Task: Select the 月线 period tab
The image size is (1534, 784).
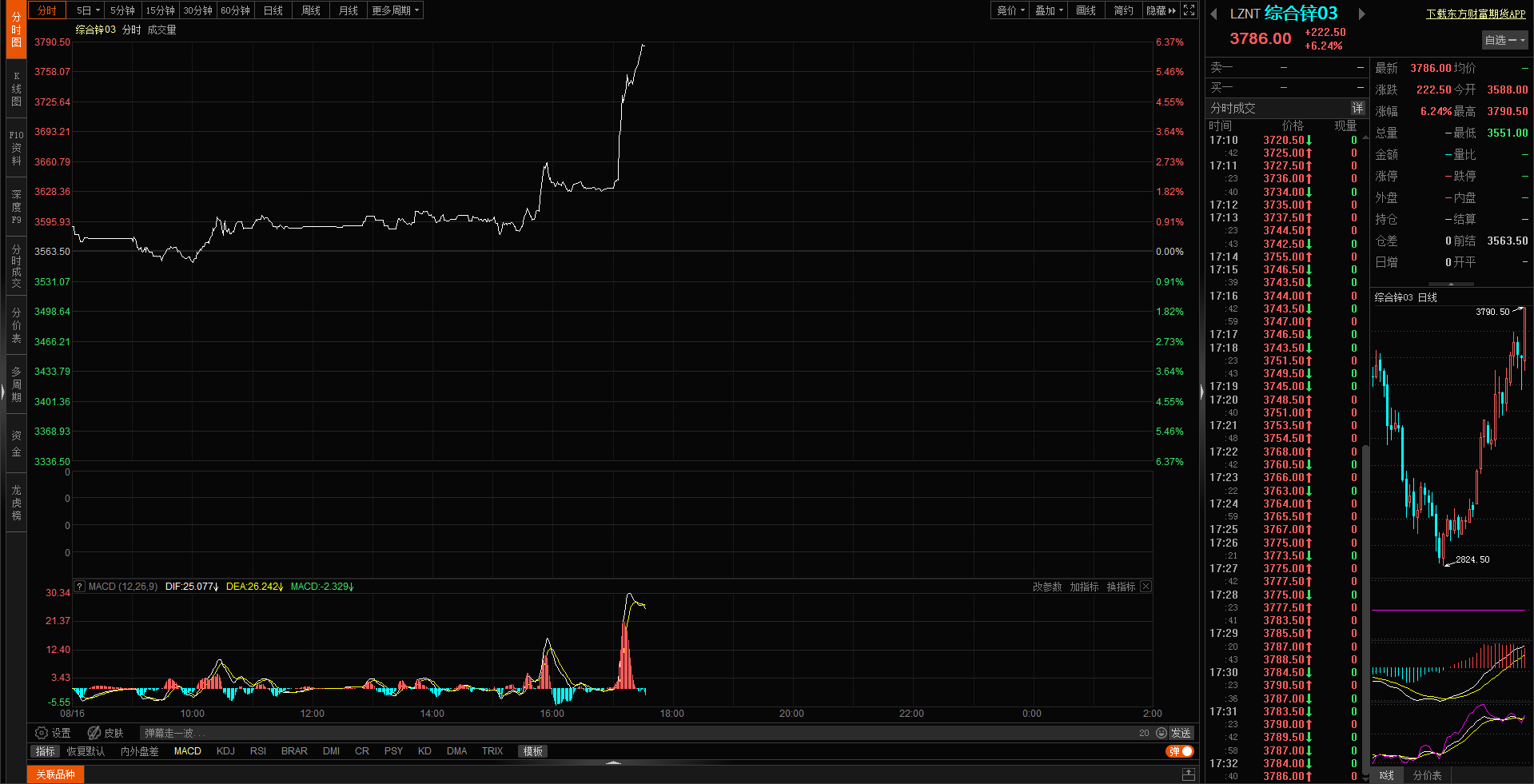Action: pyautogui.click(x=348, y=10)
